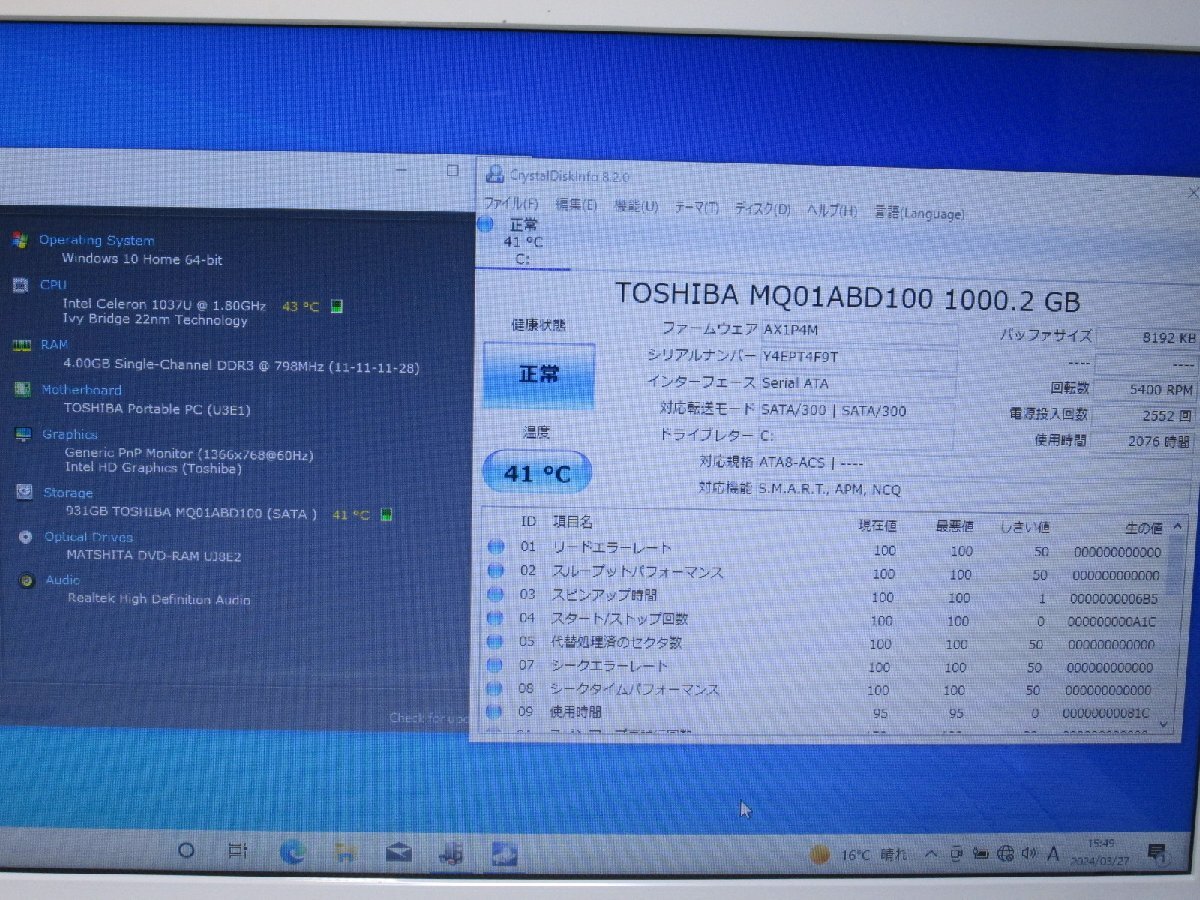Open the テーマ(T) menu

pos(697,207)
